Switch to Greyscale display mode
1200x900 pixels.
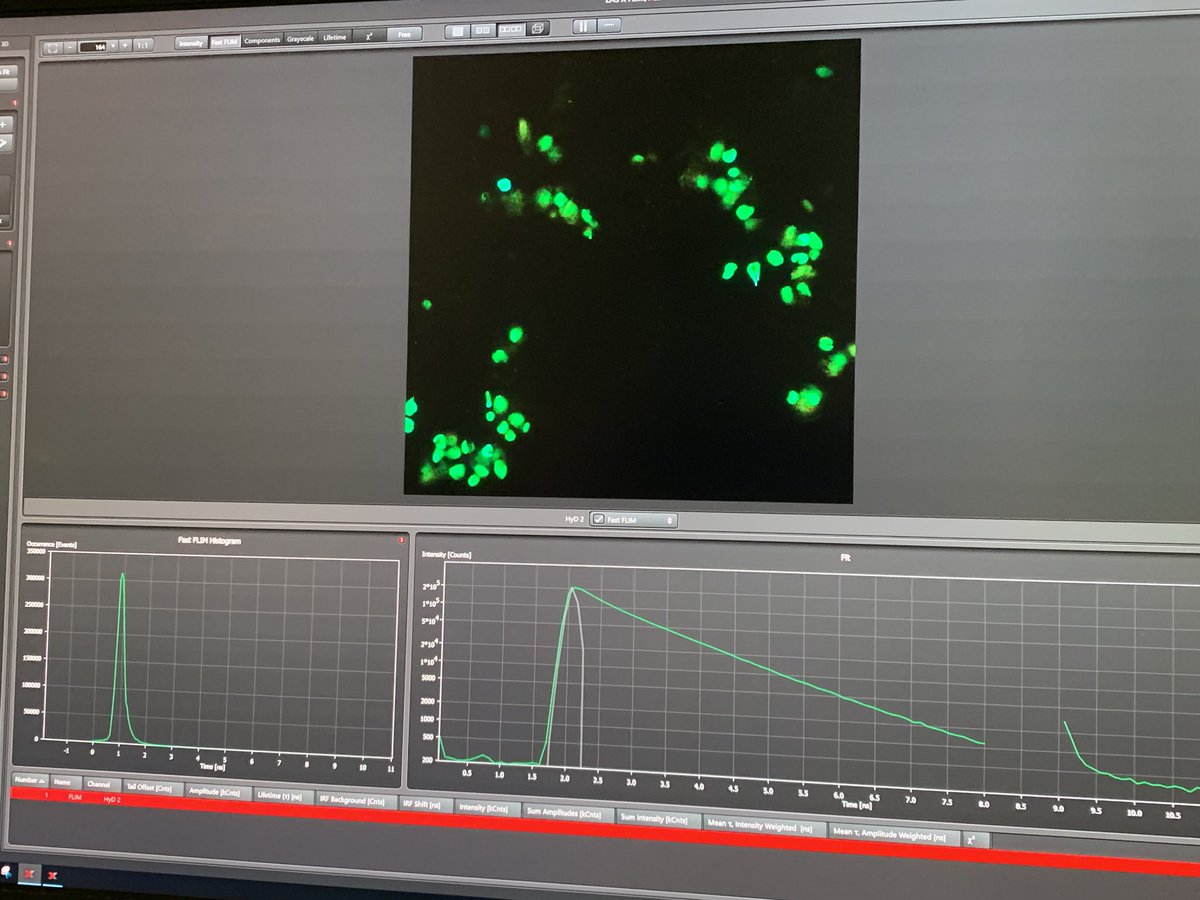pyautogui.click(x=300, y=39)
